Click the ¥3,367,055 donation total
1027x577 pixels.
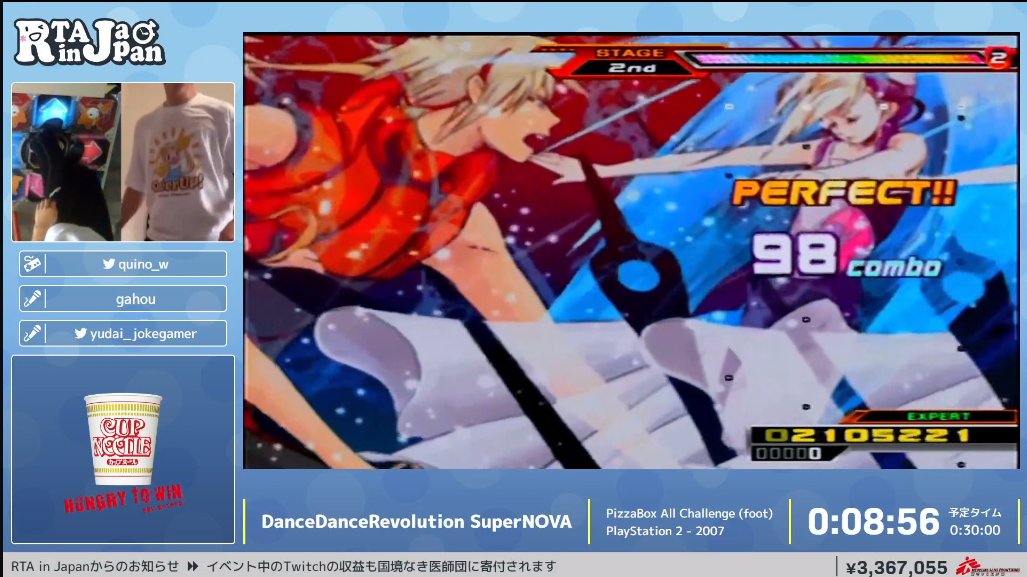896,567
